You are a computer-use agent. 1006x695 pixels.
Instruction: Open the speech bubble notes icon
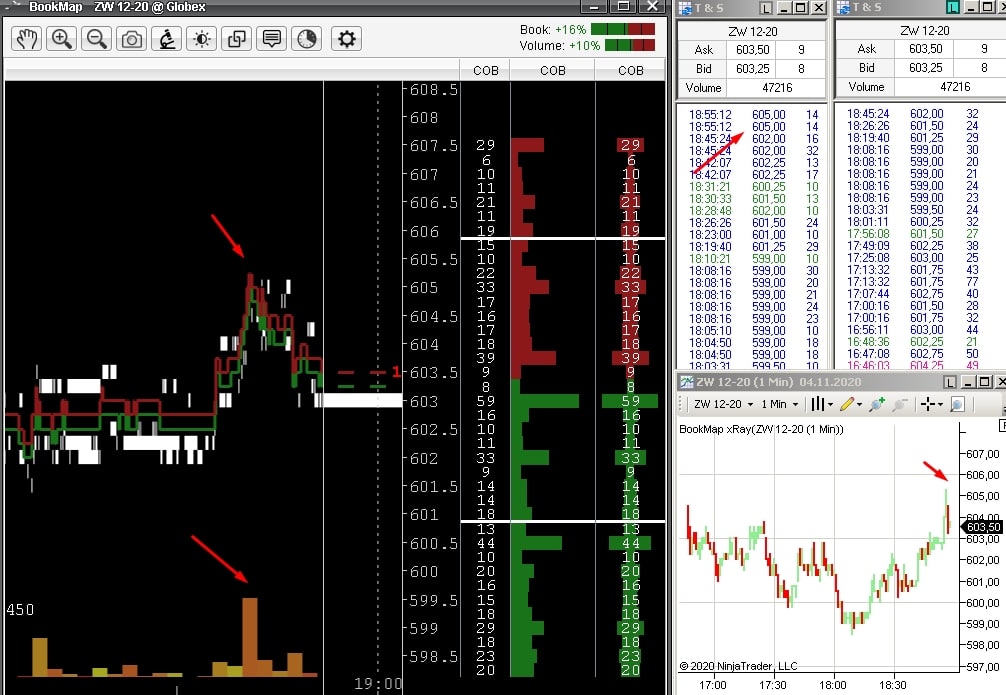coord(271,39)
